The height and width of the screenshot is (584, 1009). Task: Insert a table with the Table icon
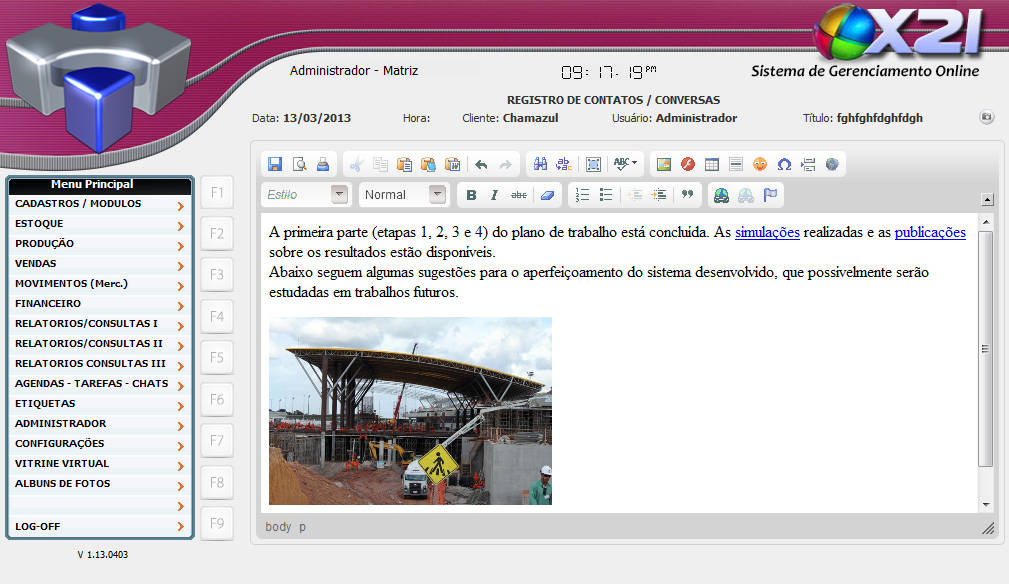click(712, 165)
